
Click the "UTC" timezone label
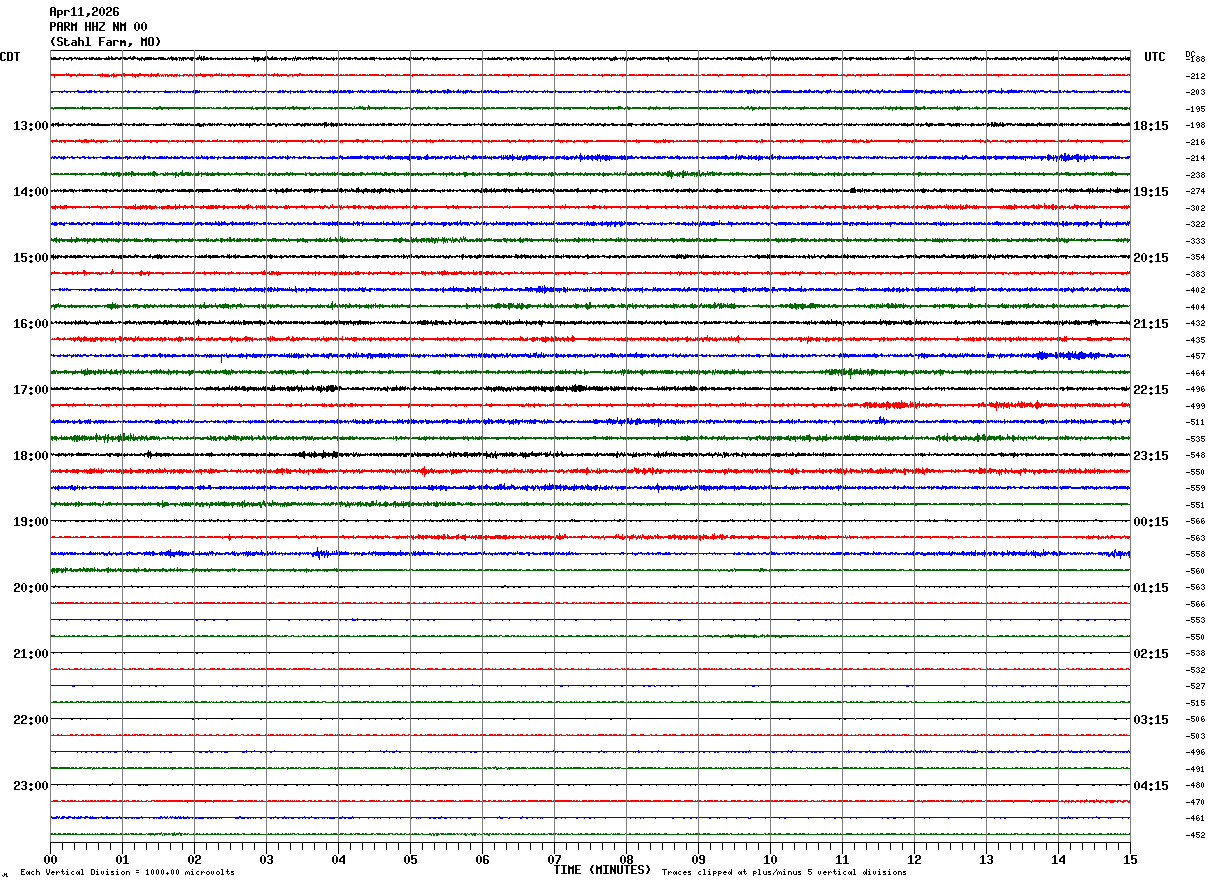[x=1155, y=57]
